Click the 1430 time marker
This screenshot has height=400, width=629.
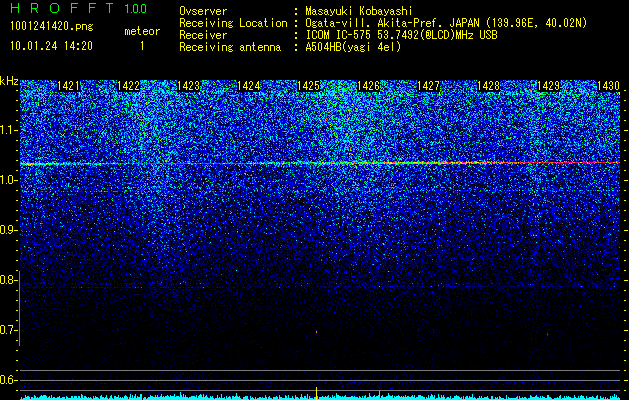pos(609,86)
